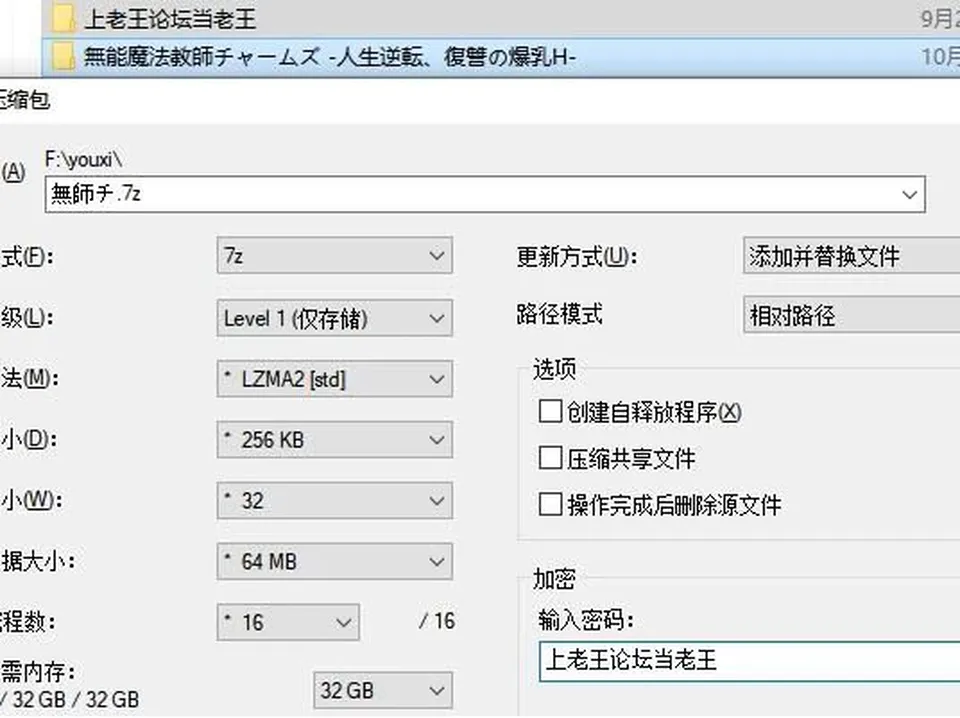The image size is (960, 718).
Task: Click the 路径模式 label
Action: 559,315
